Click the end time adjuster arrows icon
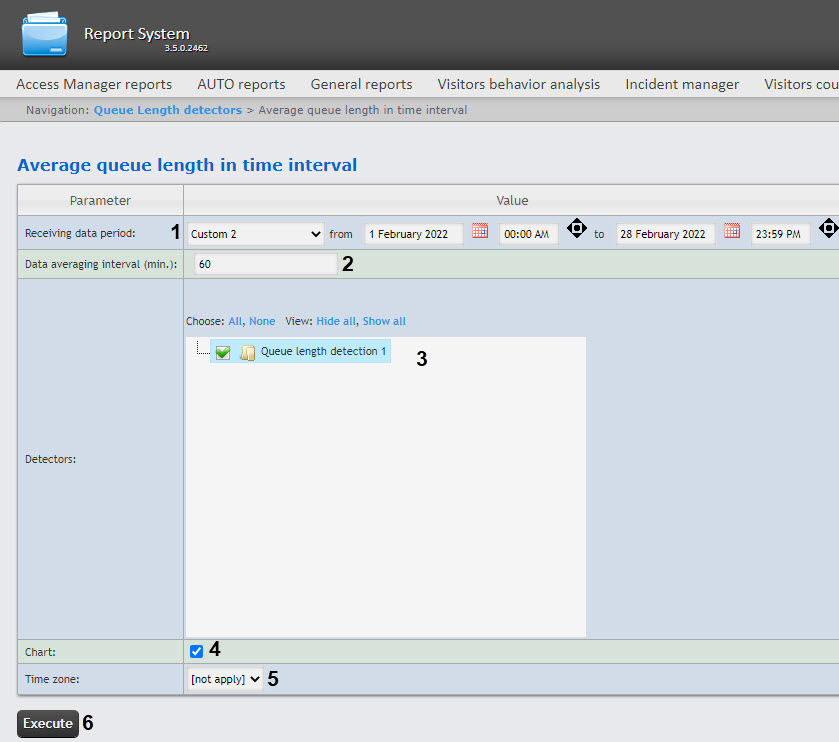The image size is (839, 742). [x=828, y=229]
